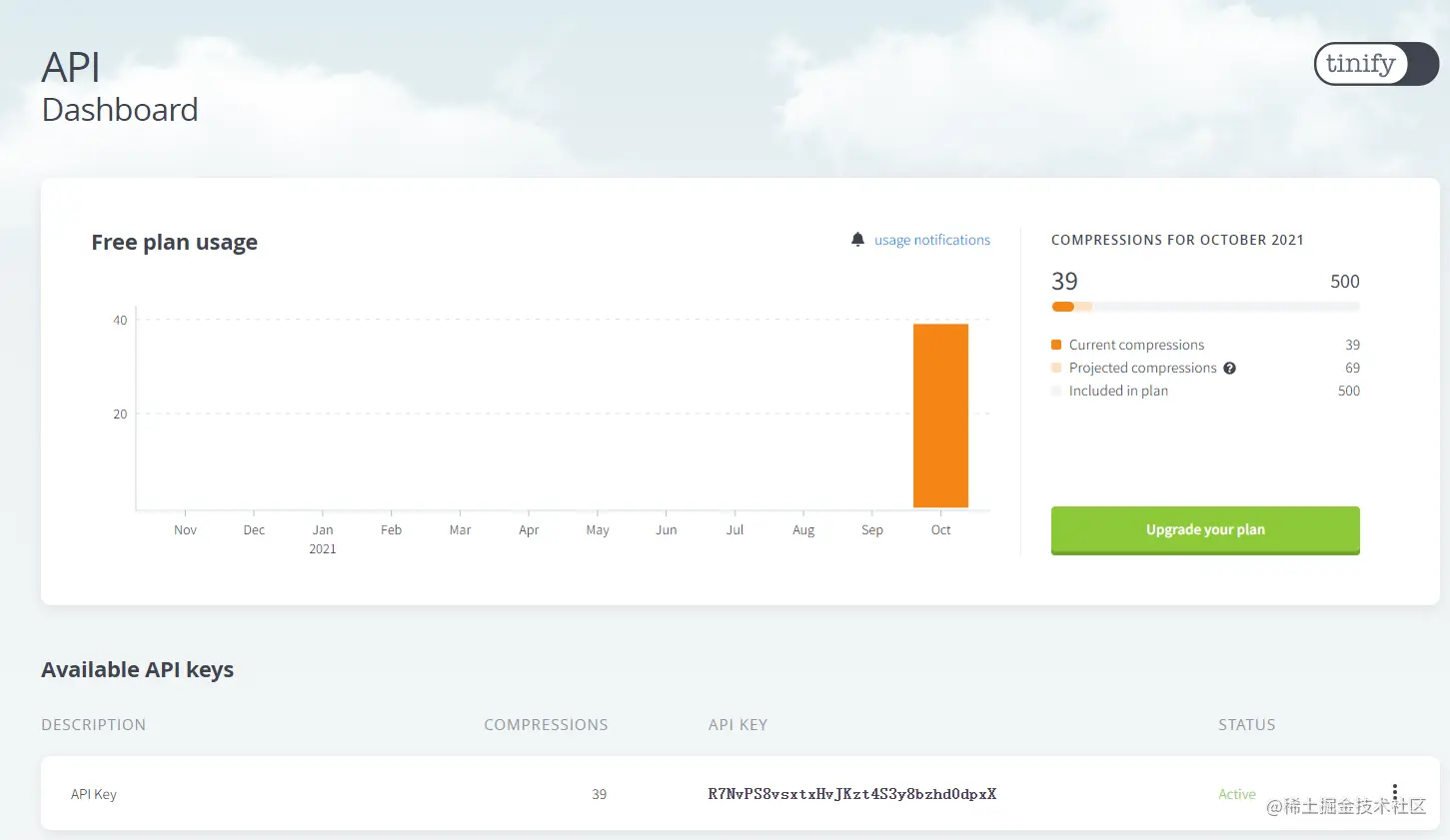Click the Projected compressions value 69
Image resolution: width=1450 pixels, height=840 pixels.
1352,368
